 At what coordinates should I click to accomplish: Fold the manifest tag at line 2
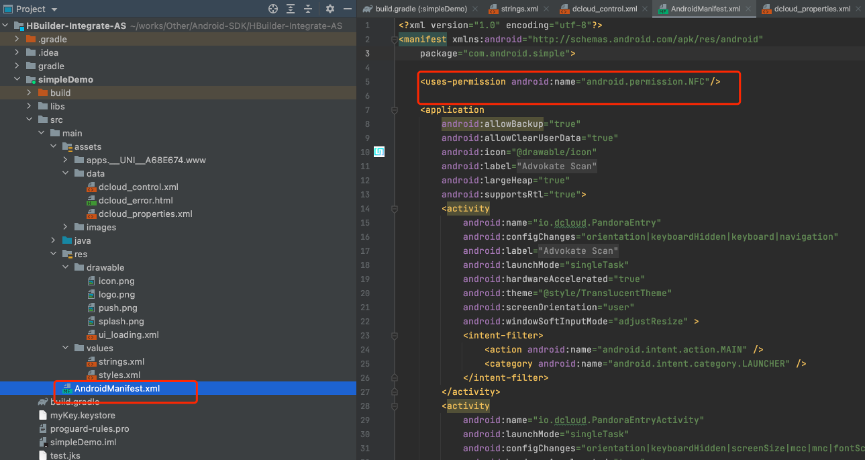[x=394, y=39]
